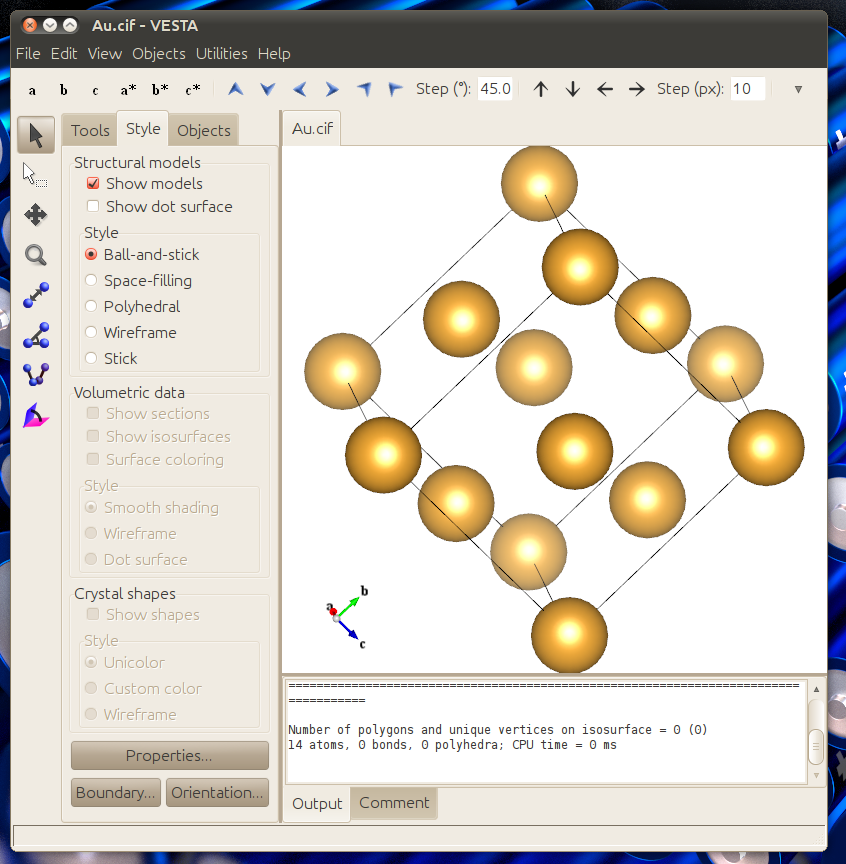Select the Bond angle tool
Viewport: 846px width, 864px height.
(x=36, y=335)
